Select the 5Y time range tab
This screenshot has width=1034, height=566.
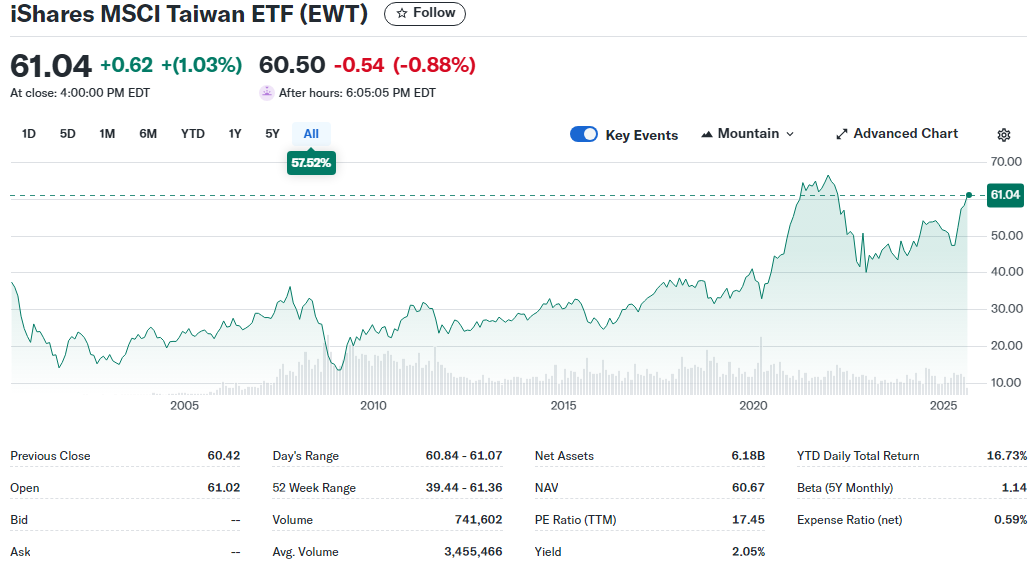tap(272, 134)
